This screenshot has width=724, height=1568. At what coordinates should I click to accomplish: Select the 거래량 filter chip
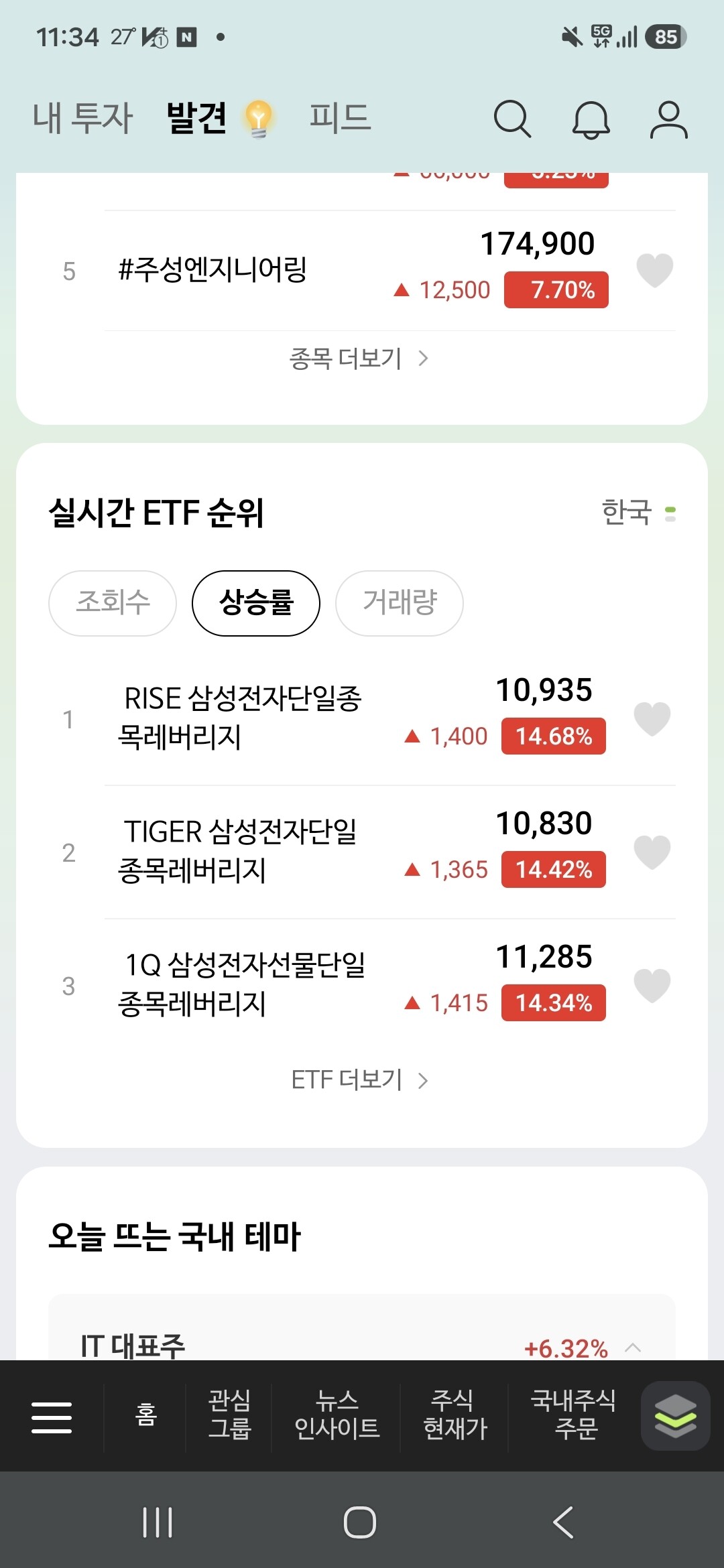400,603
